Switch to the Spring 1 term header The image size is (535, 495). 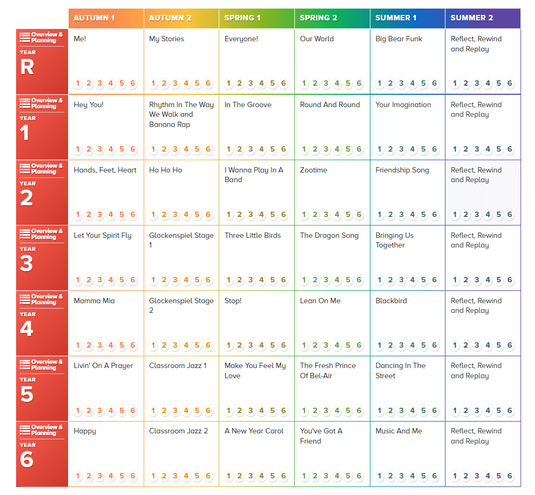(257, 18)
